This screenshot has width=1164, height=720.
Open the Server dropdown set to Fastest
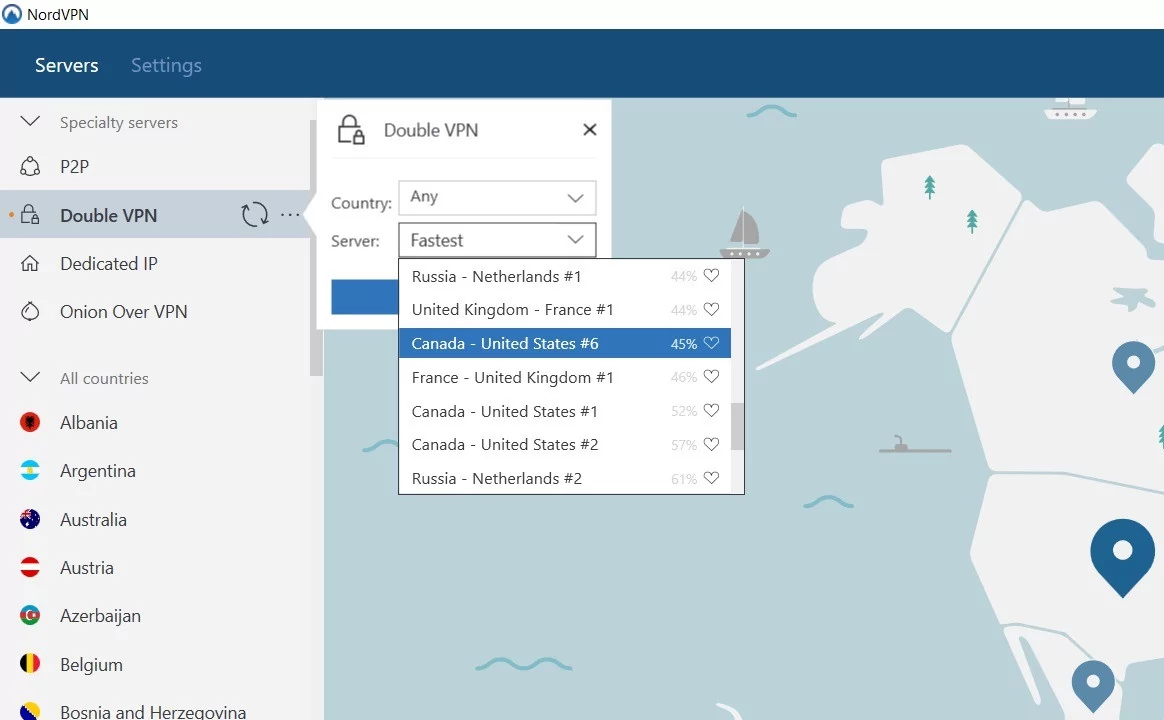pyautogui.click(x=497, y=240)
